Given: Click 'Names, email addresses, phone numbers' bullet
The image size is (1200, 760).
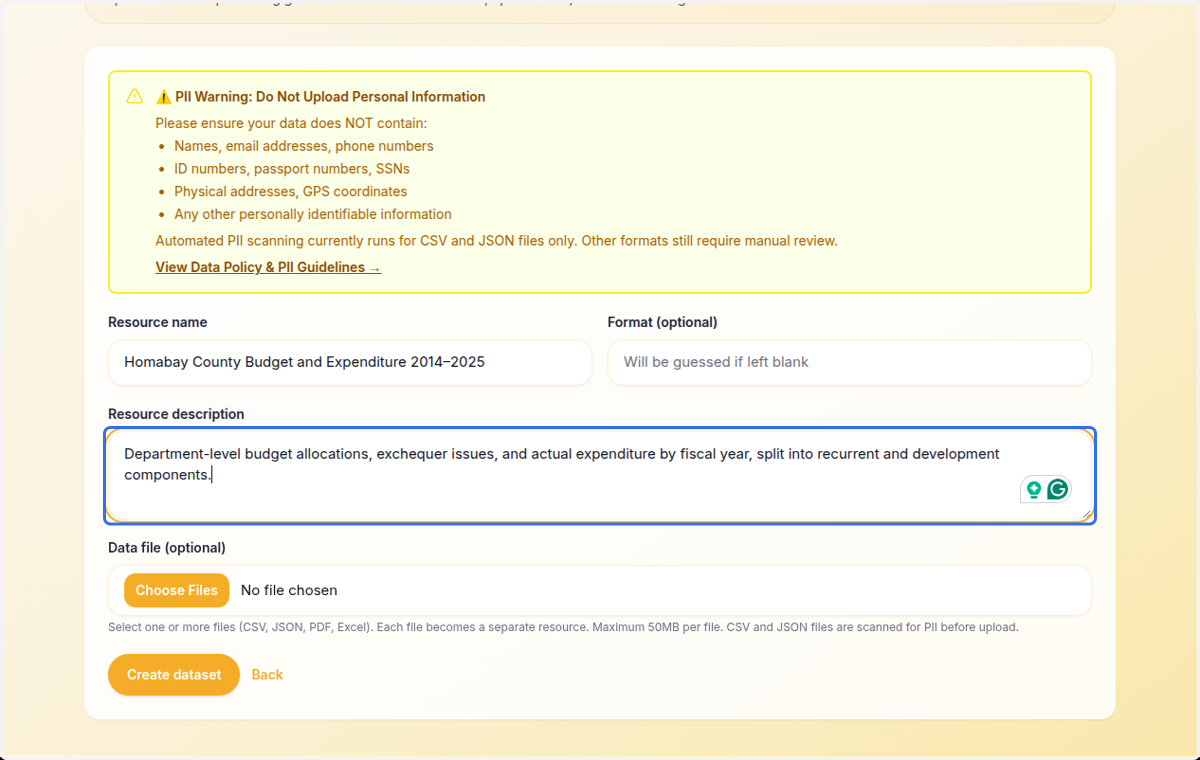Looking at the screenshot, I should (304, 146).
